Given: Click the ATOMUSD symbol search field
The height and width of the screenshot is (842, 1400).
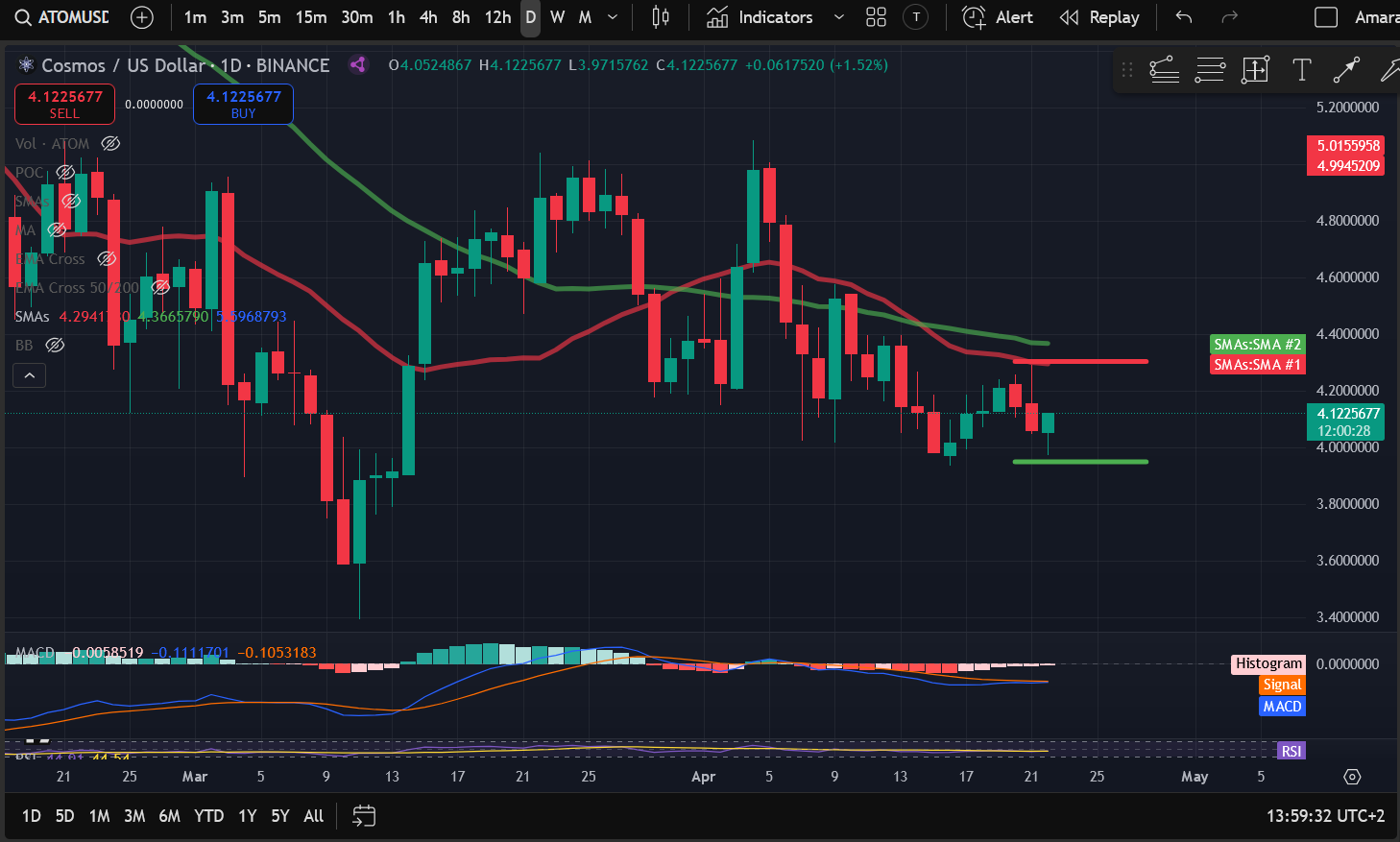Looking at the screenshot, I should (63, 17).
